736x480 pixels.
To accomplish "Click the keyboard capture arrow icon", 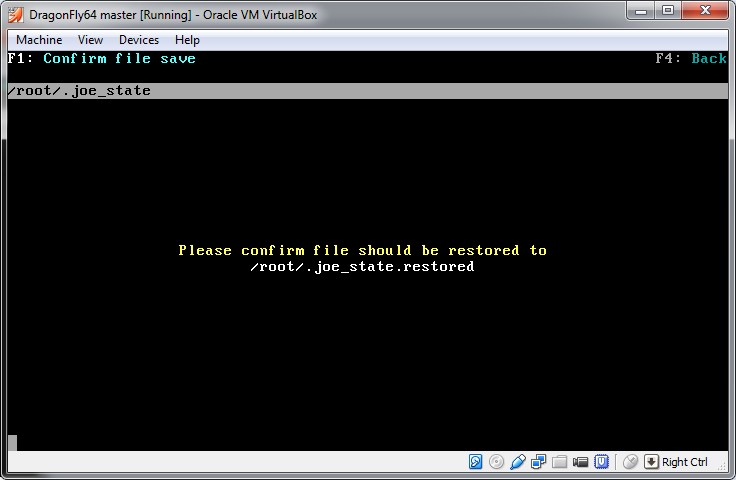I will 651,462.
